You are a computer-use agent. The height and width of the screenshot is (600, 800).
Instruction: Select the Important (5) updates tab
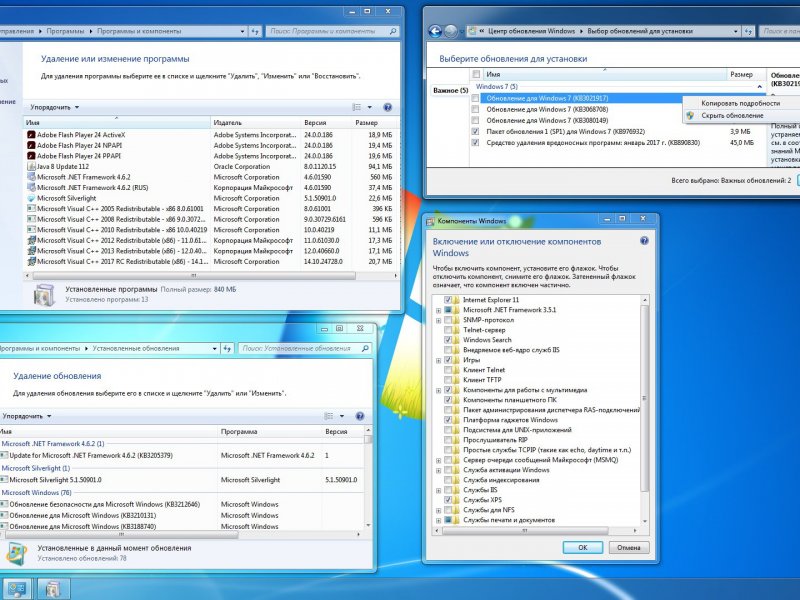coord(451,90)
